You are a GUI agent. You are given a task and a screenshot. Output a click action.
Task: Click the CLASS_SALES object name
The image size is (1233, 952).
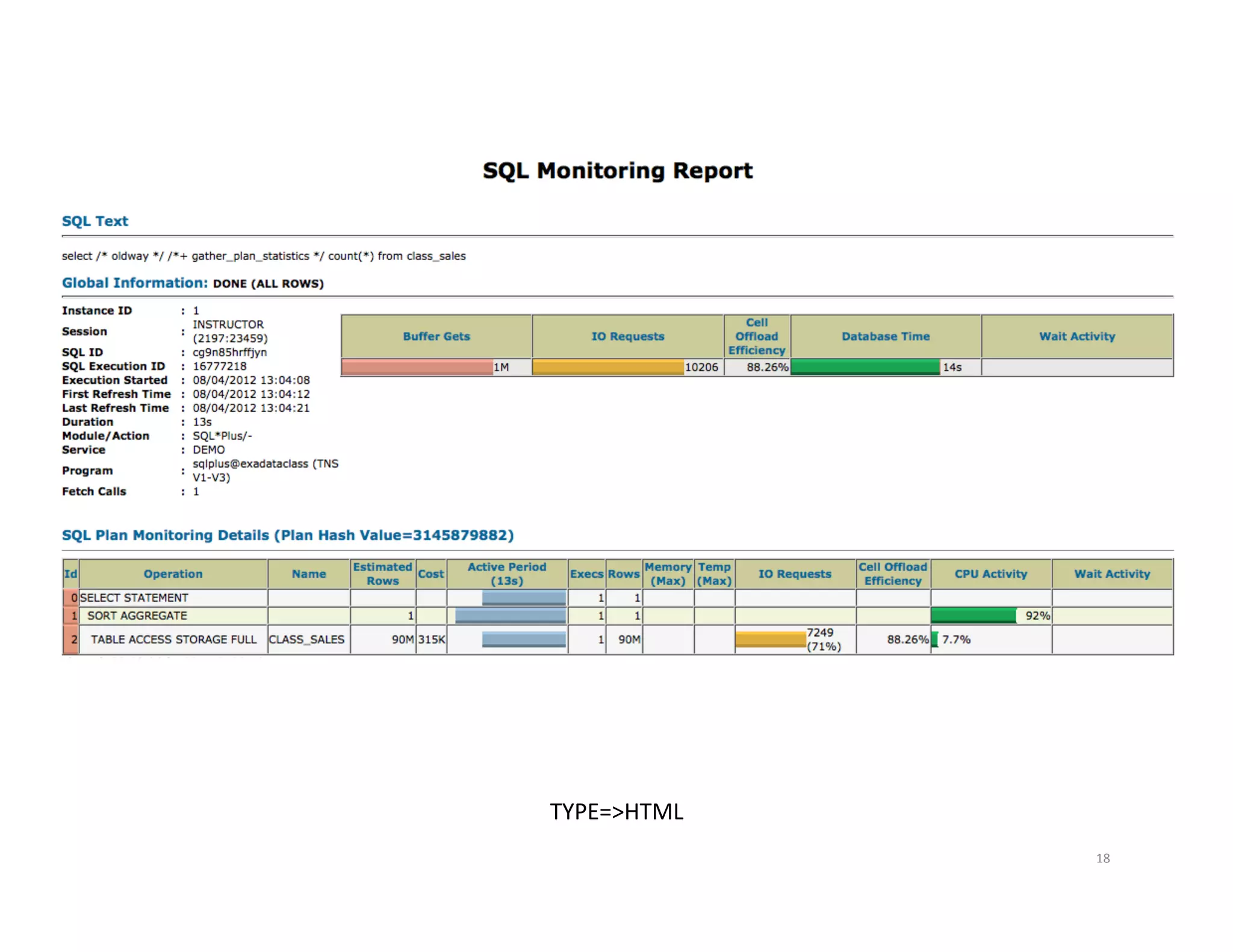pyautogui.click(x=307, y=640)
